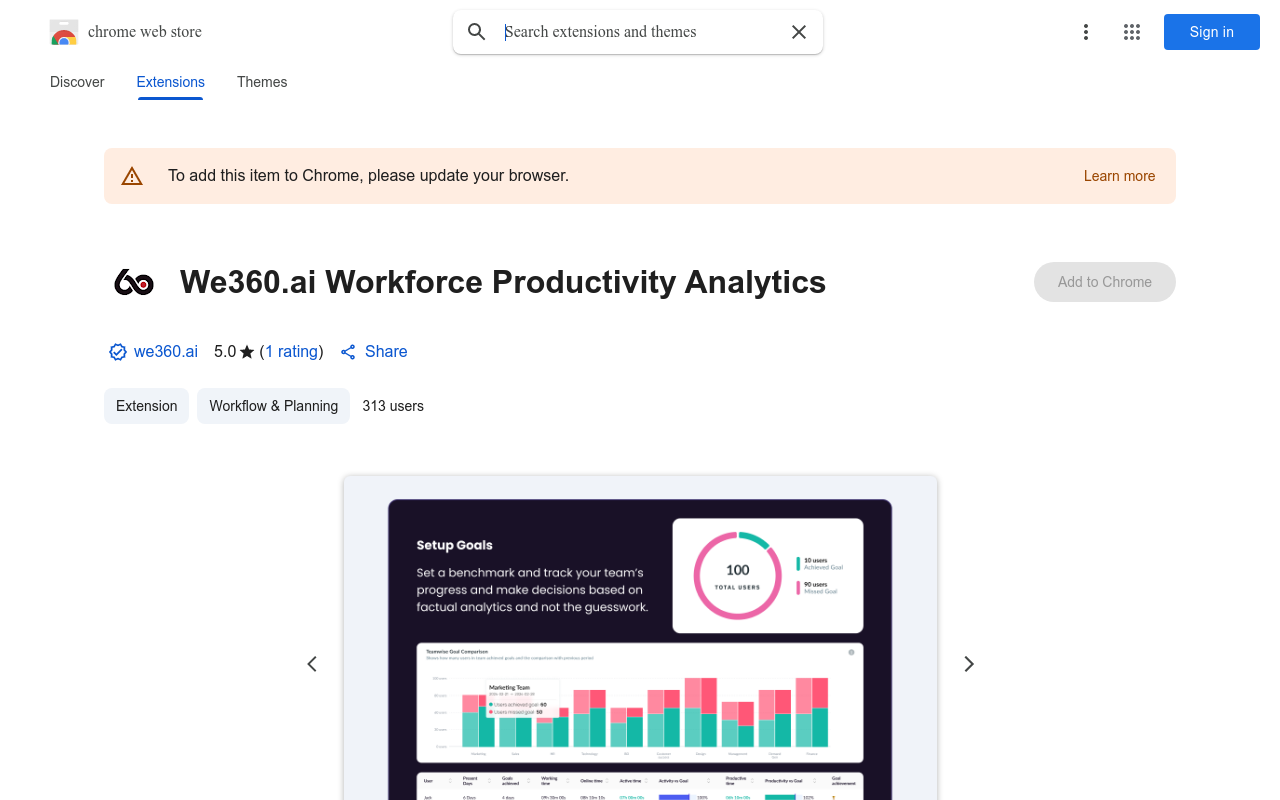Screen dimensions: 1280x800
Task: Show next screenshot with right chevron
Action: (968, 664)
